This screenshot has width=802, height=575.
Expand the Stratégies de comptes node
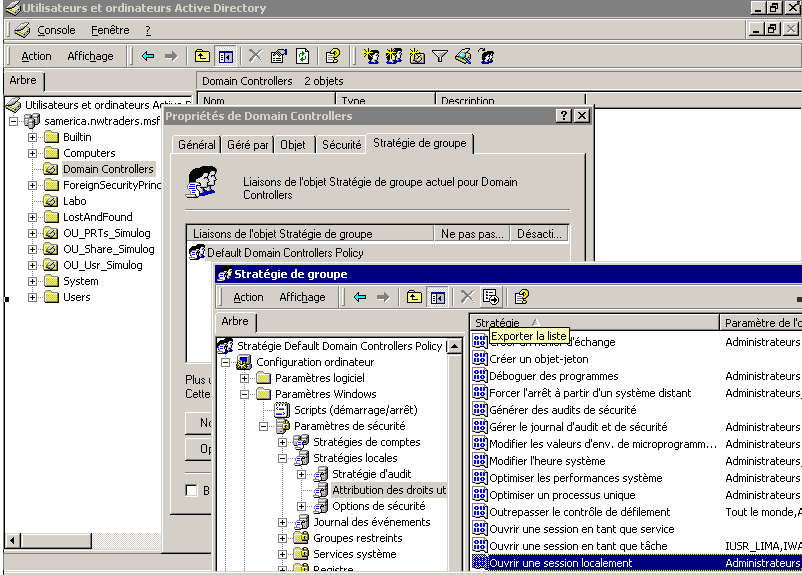pyautogui.click(x=283, y=442)
